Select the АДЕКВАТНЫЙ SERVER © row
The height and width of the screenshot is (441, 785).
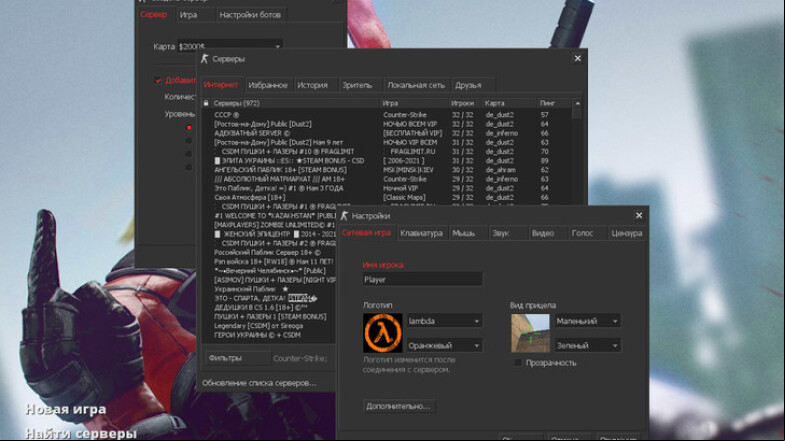tap(386, 133)
